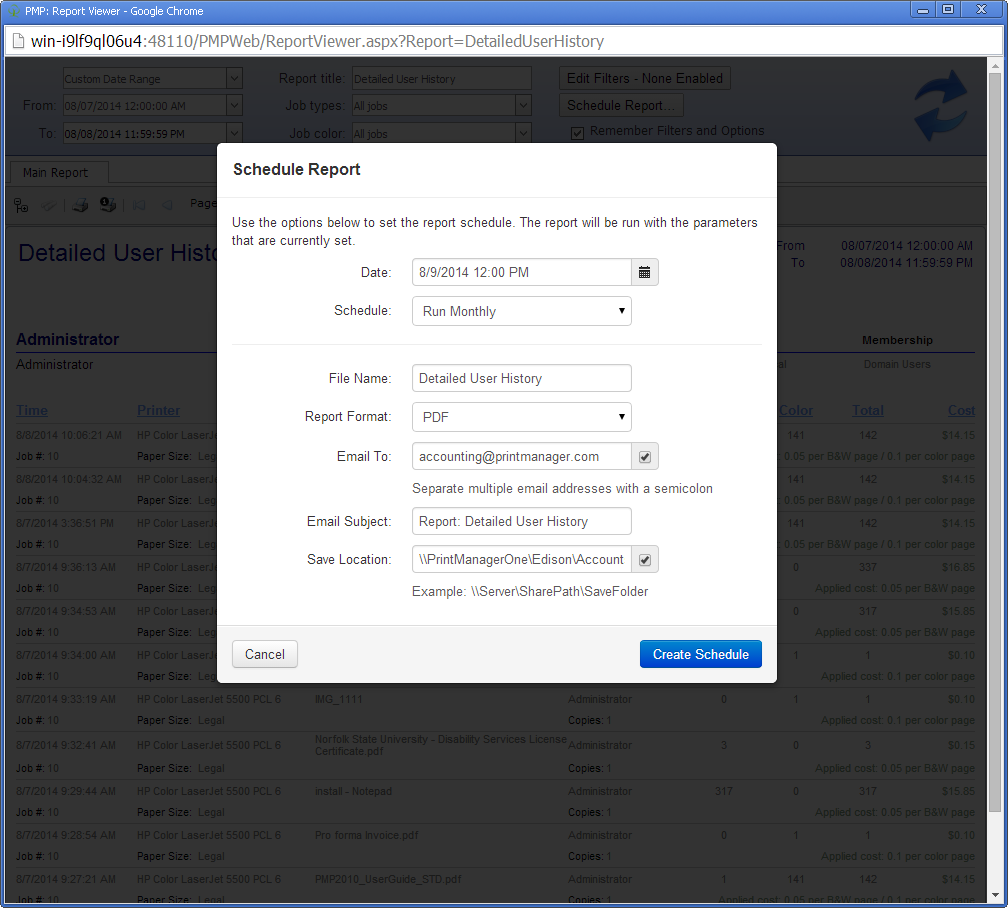Click the blue refresh report arrows icon
The height and width of the screenshot is (908, 1008).
click(x=940, y=105)
